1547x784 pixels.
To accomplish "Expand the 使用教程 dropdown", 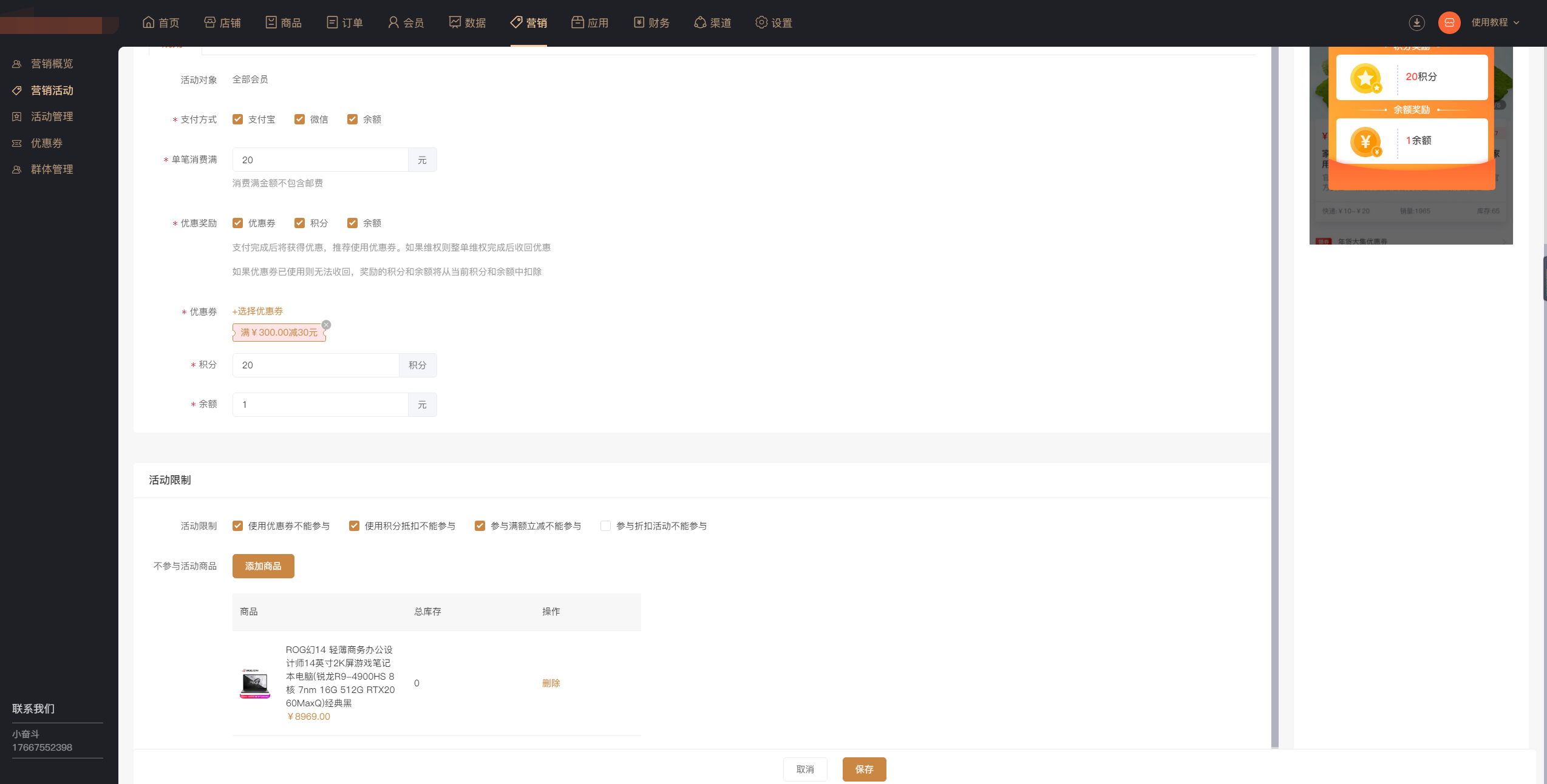I will tap(1495, 22).
